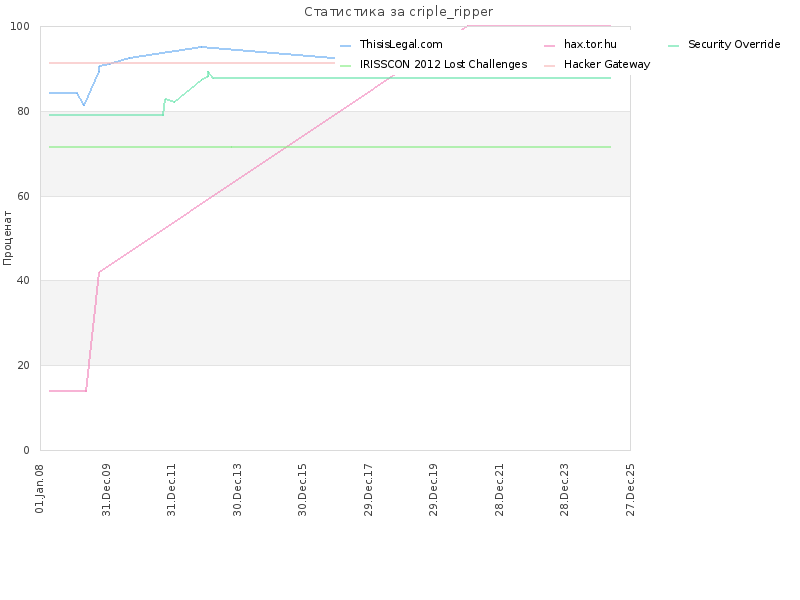Select the Security Override legend label
800x600 pixels.
734,44
